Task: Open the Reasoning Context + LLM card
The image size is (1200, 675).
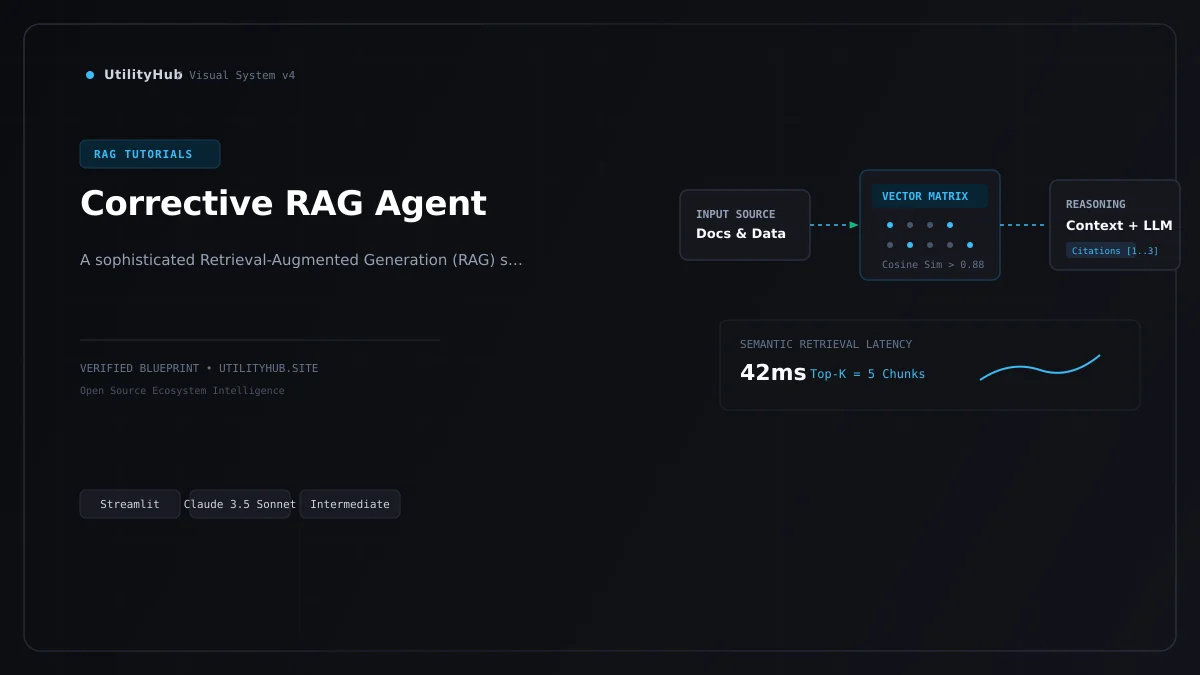Action: point(1115,225)
